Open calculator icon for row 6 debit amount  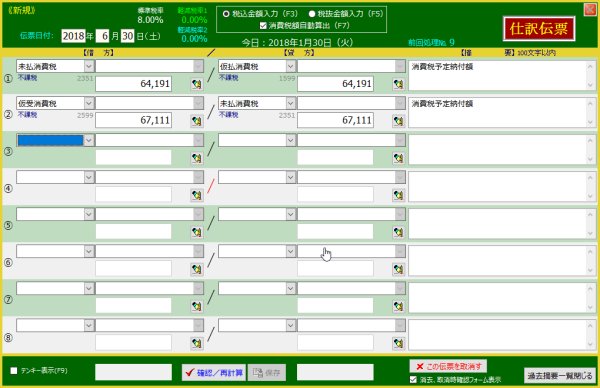pos(197,269)
